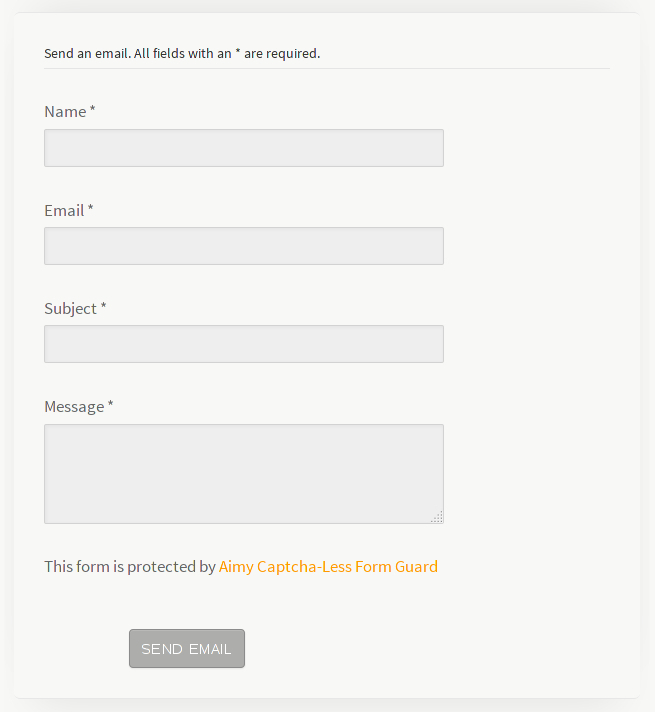Click the 'Send an email' legend text
This screenshot has height=712, width=655.
point(88,54)
